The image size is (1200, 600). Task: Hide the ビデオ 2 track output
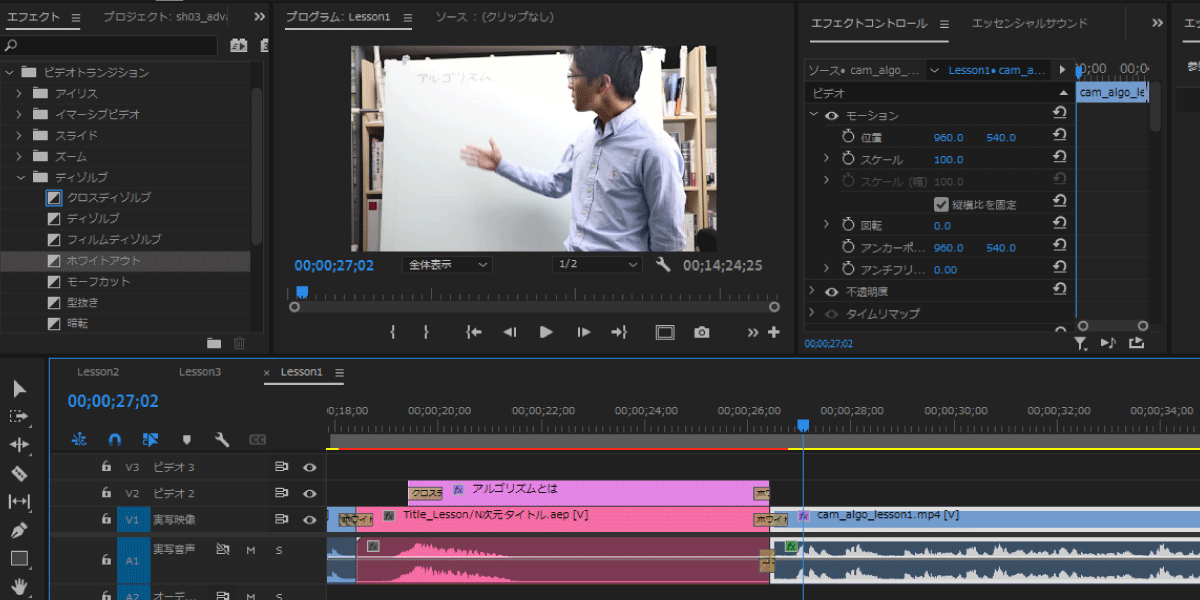(310, 493)
